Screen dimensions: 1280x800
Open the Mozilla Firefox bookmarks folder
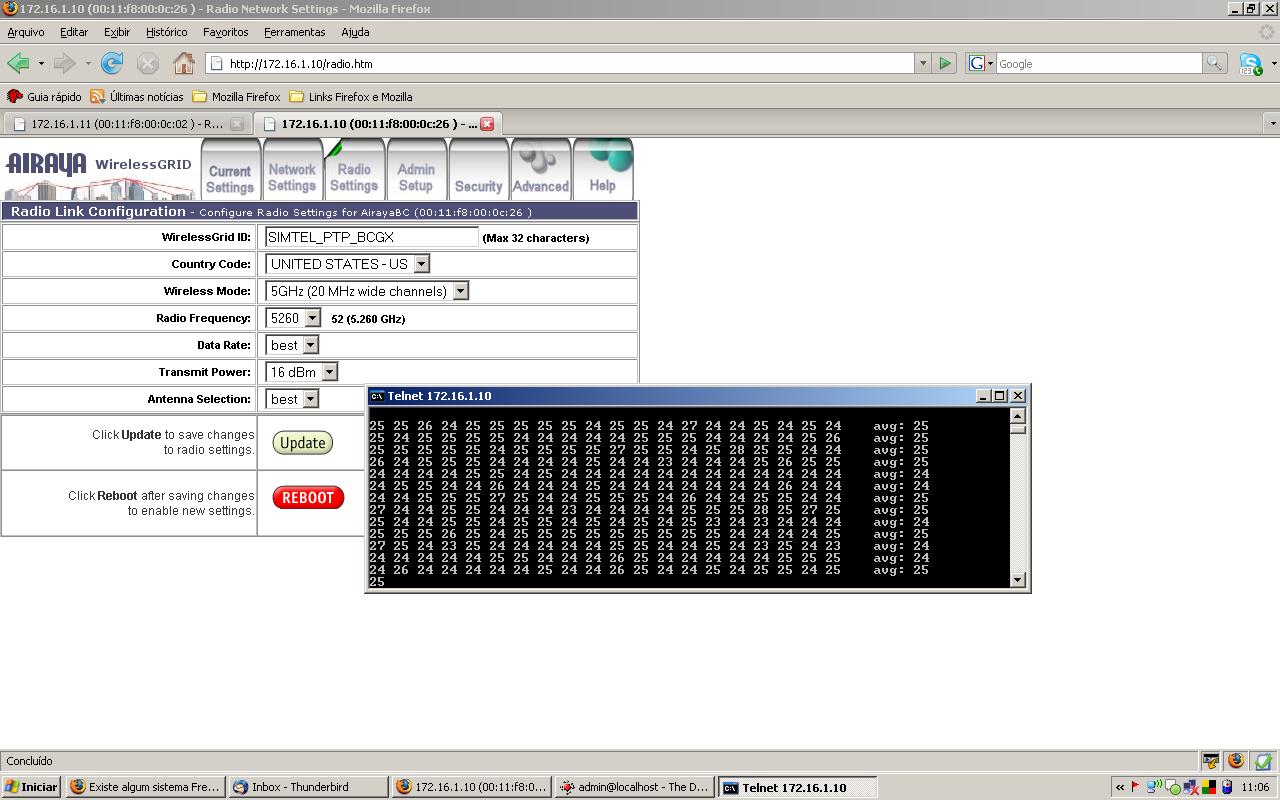coord(236,97)
